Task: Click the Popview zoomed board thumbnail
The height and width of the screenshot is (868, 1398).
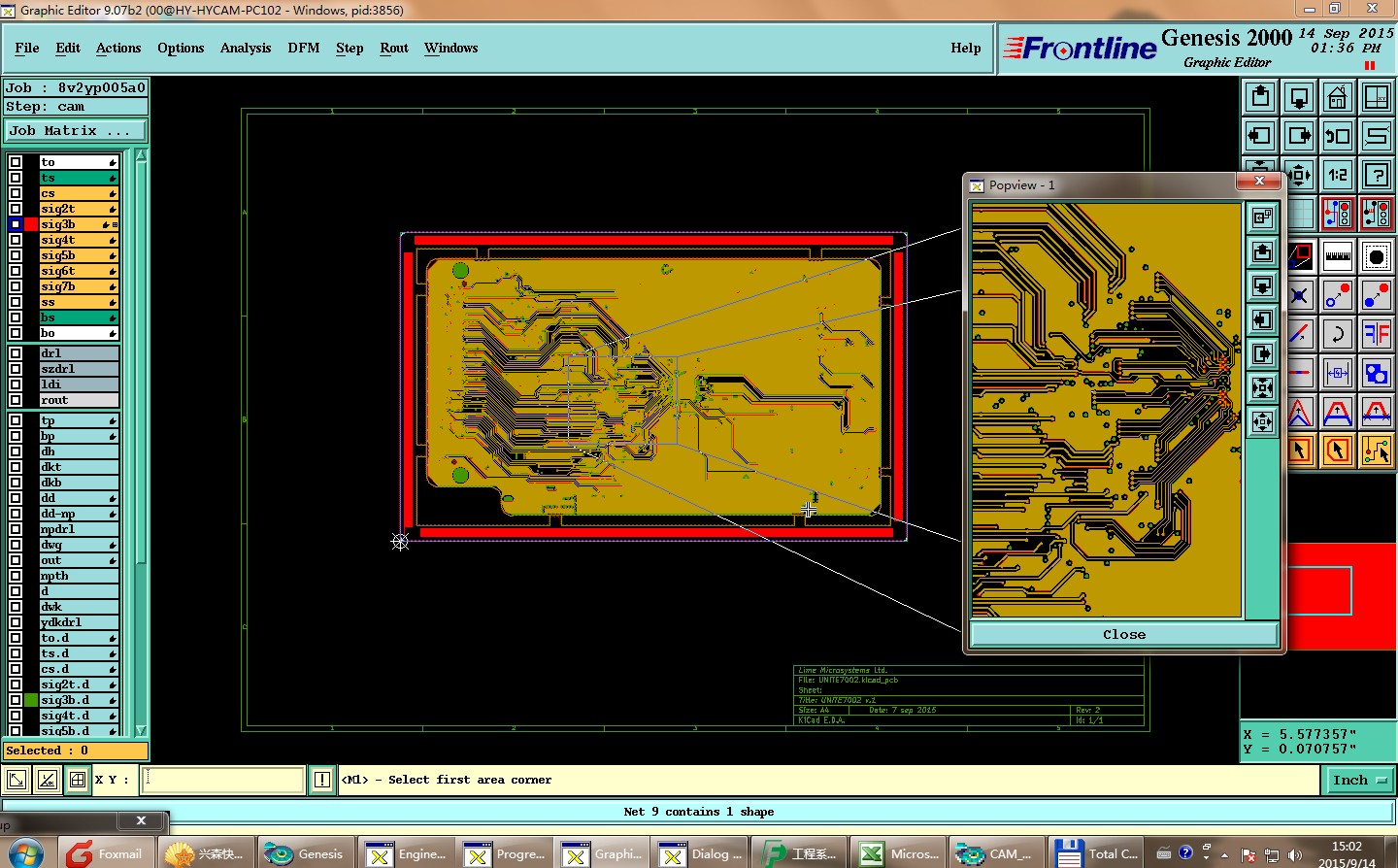Action: point(1107,410)
